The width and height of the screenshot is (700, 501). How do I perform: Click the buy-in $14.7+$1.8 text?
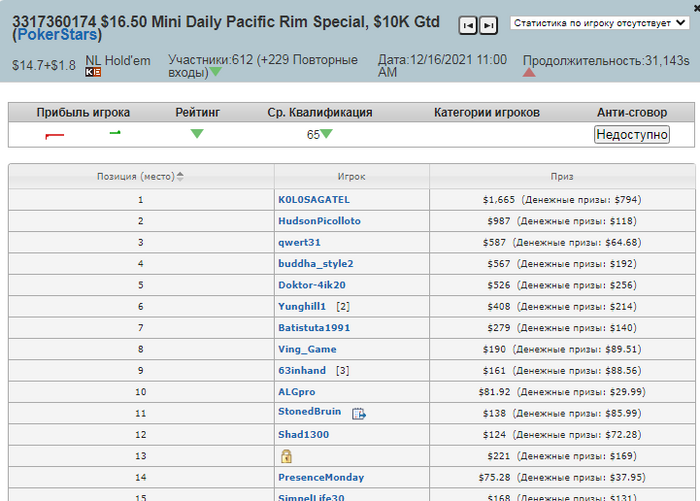tap(44, 66)
